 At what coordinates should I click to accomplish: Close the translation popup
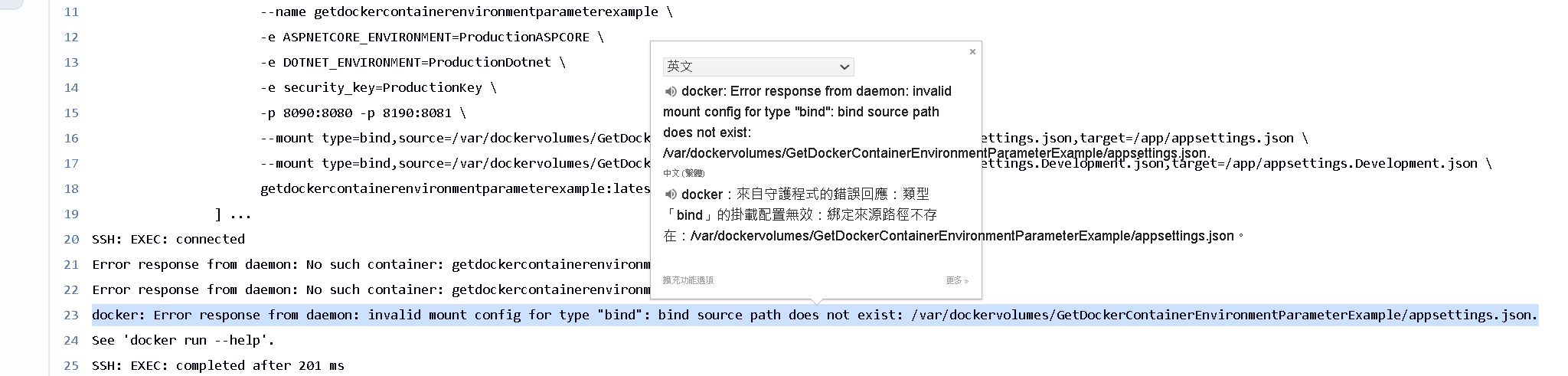click(972, 52)
